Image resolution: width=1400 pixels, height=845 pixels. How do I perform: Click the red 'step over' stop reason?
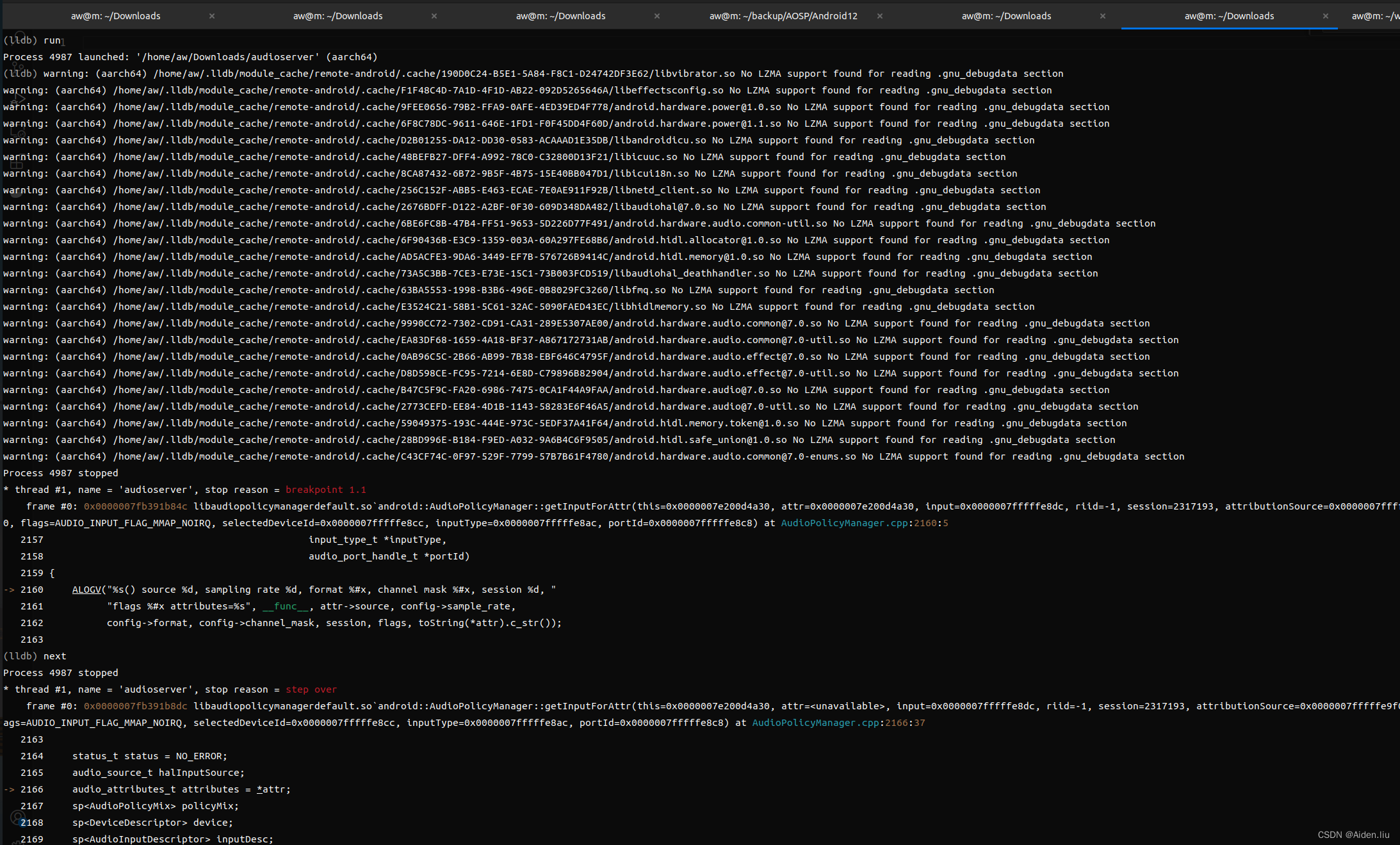[311, 689]
